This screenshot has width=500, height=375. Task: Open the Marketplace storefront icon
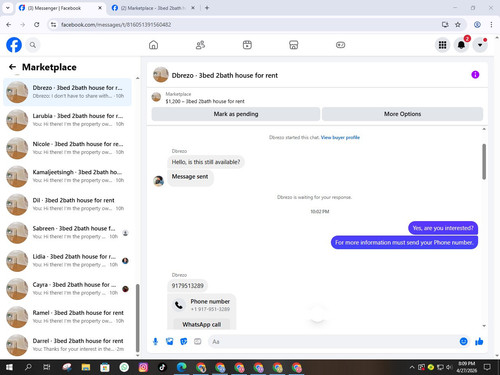tap(294, 45)
